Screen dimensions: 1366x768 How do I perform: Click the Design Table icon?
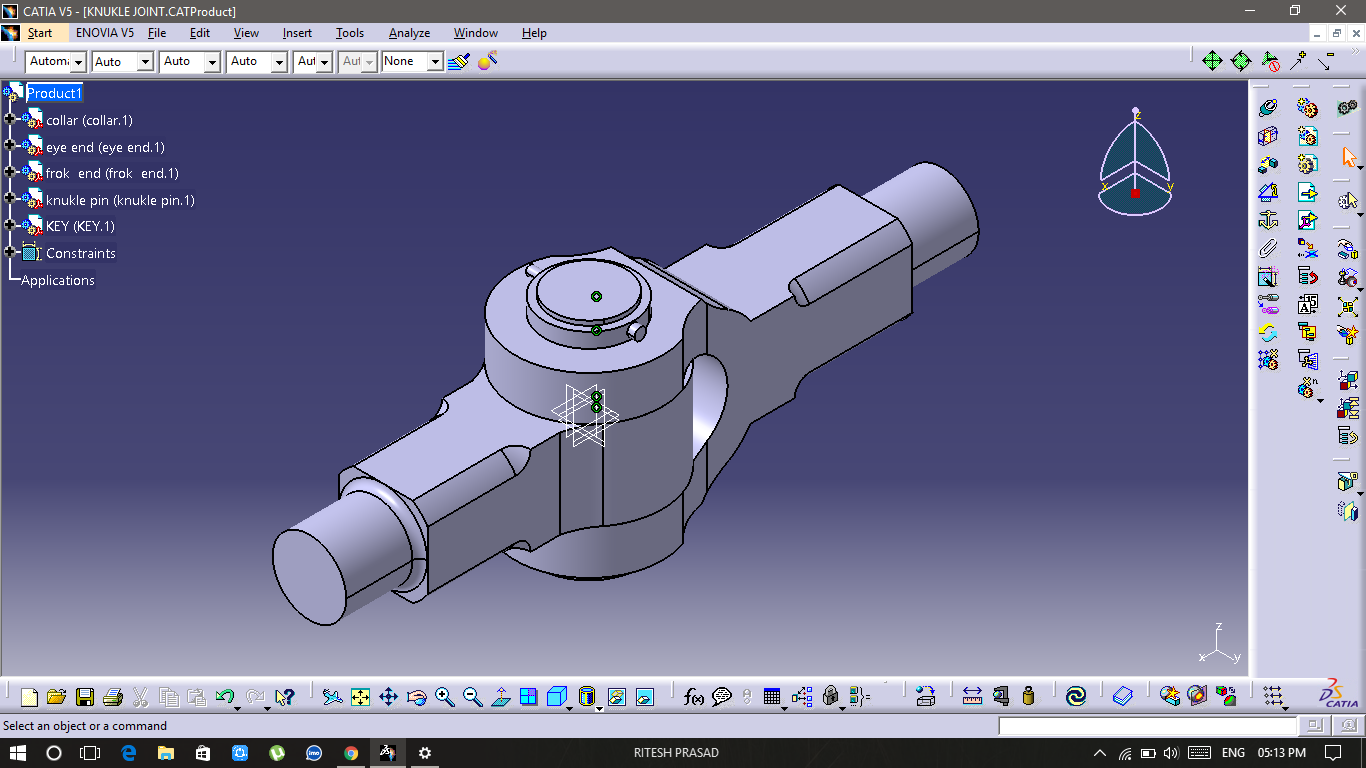pos(771,697)
